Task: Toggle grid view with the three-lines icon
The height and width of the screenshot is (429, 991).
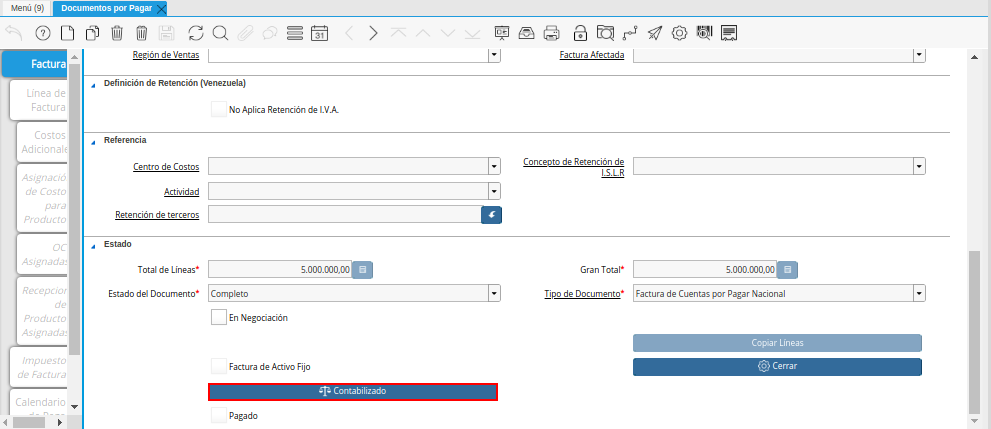Action: pyautogui.click(x=295, y=33)
